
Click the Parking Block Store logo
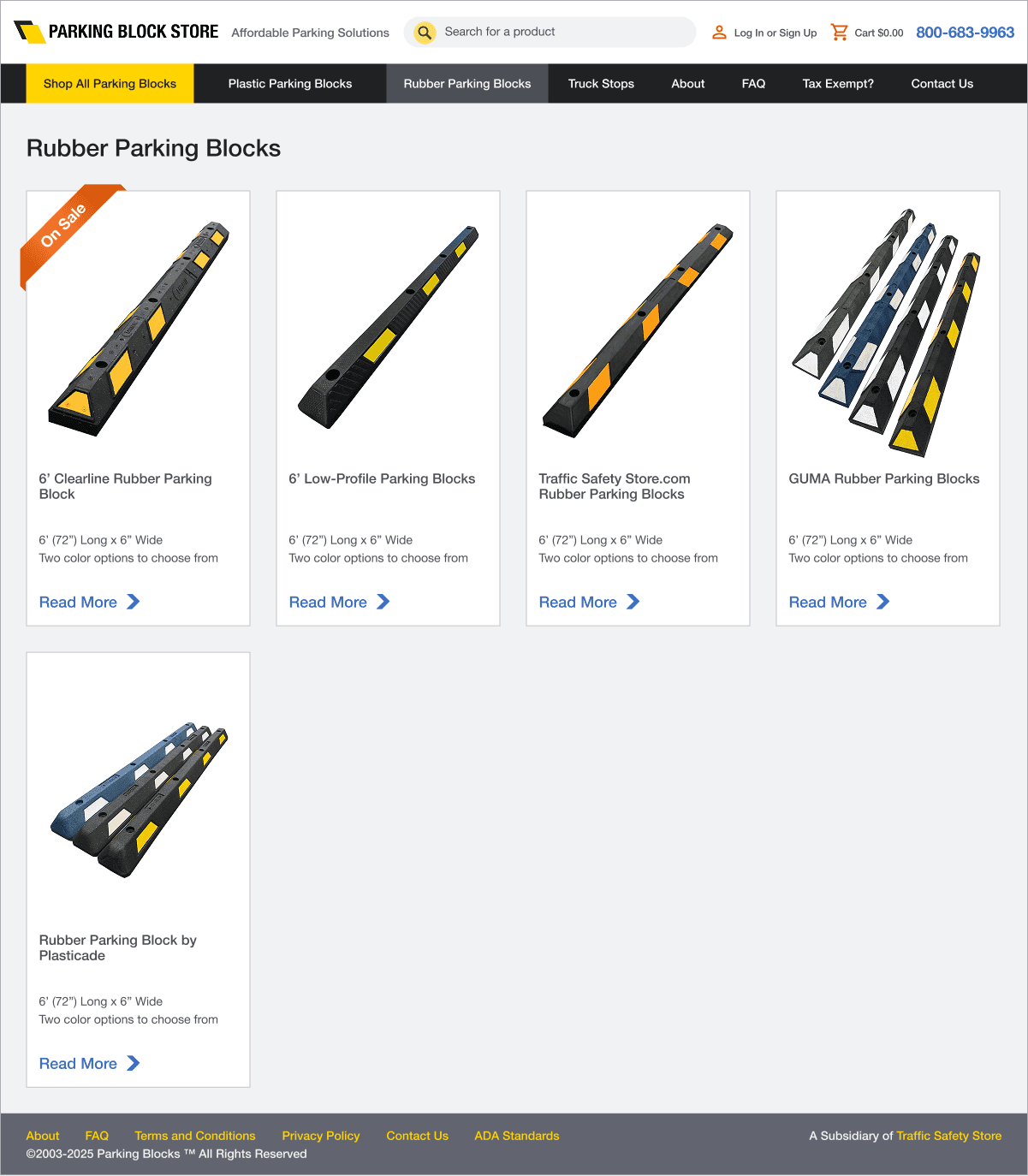pos(116,32)
